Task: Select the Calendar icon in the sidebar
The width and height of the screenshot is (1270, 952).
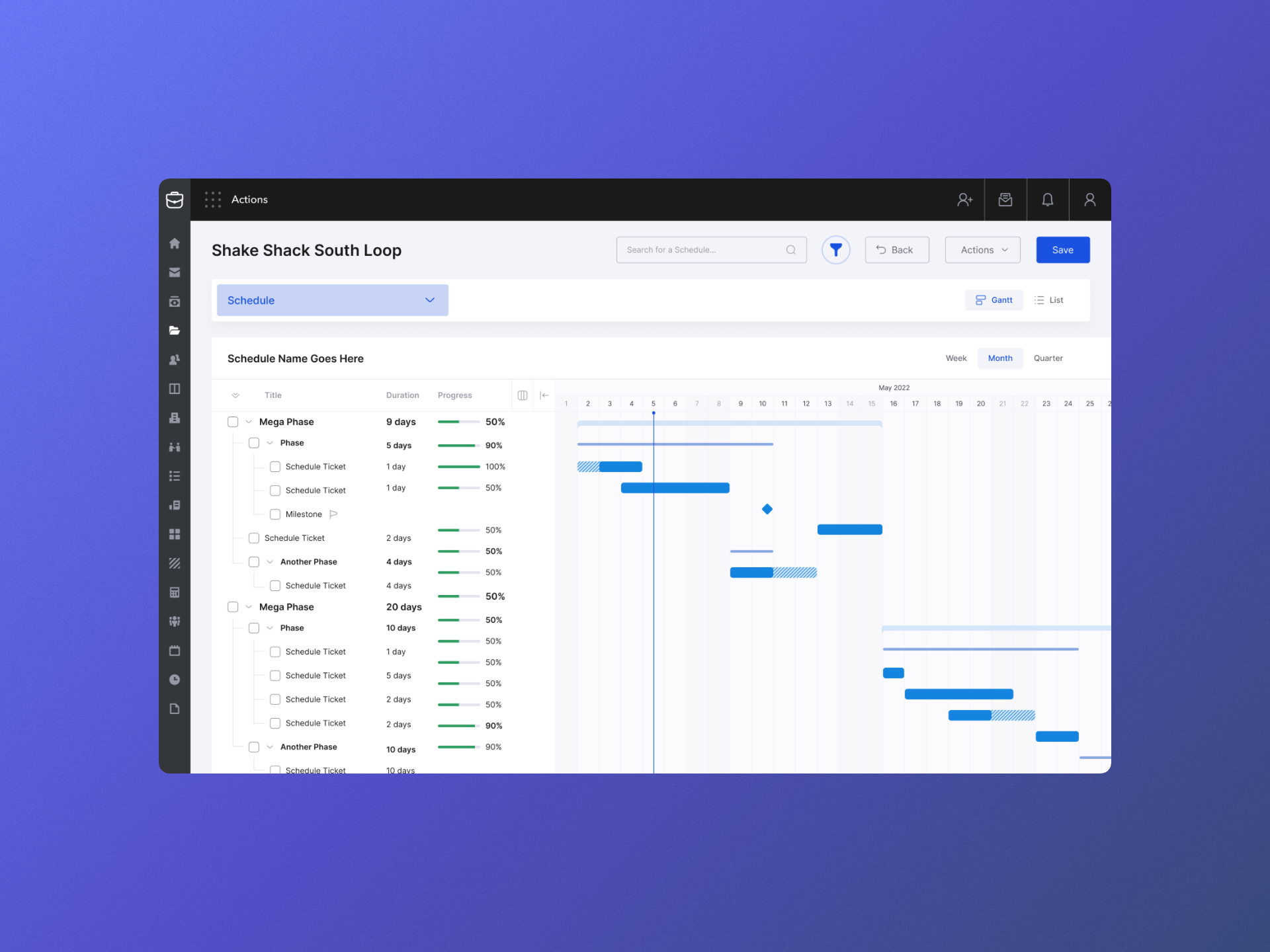Action: pyautogui.click(x=175, y=651)
